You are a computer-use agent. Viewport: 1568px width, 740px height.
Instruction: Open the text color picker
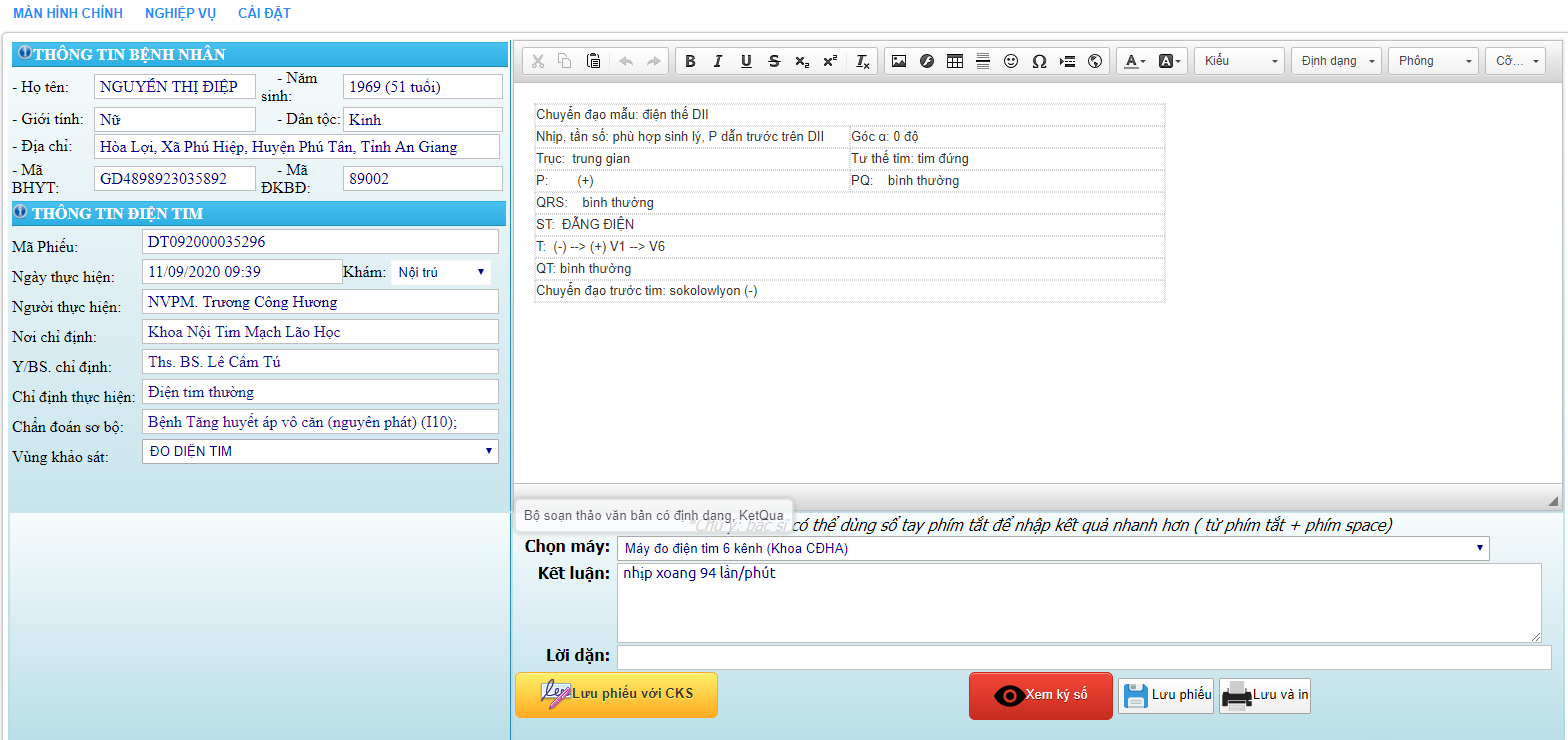pyautogui.click(x=1135, y=61)
